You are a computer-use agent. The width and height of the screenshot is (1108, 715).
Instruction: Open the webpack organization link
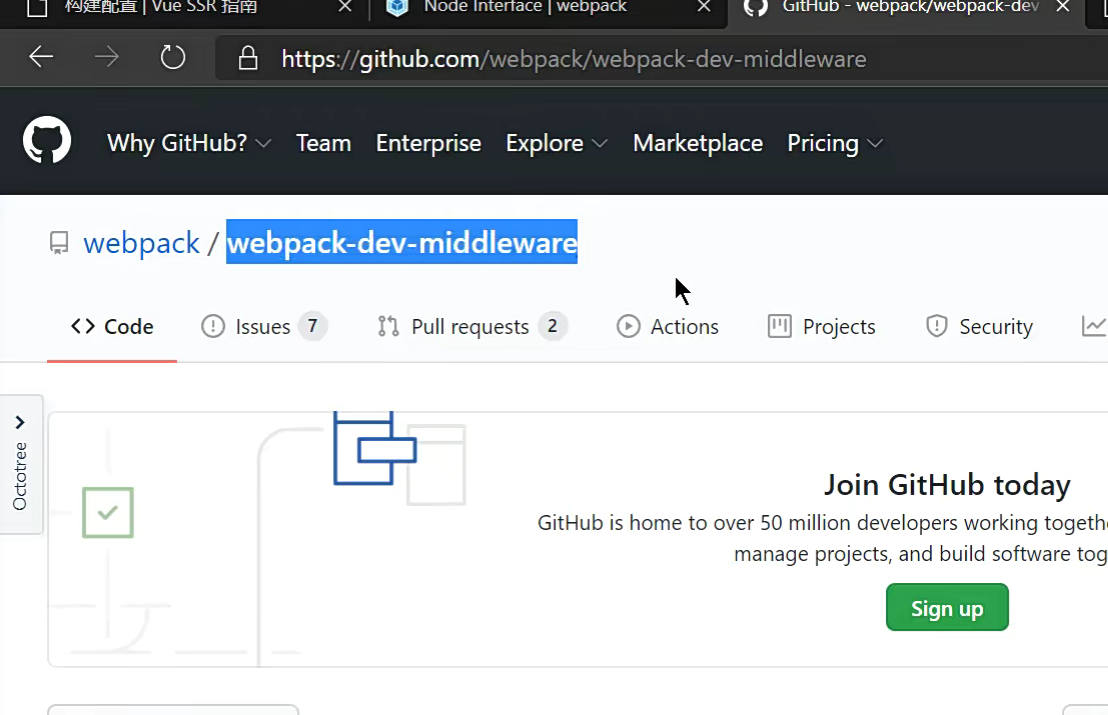pos(141,243)
